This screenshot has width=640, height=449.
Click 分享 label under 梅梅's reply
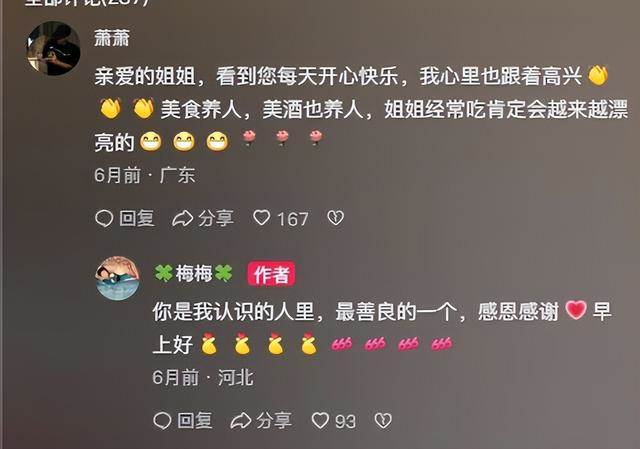click(274, 420)
